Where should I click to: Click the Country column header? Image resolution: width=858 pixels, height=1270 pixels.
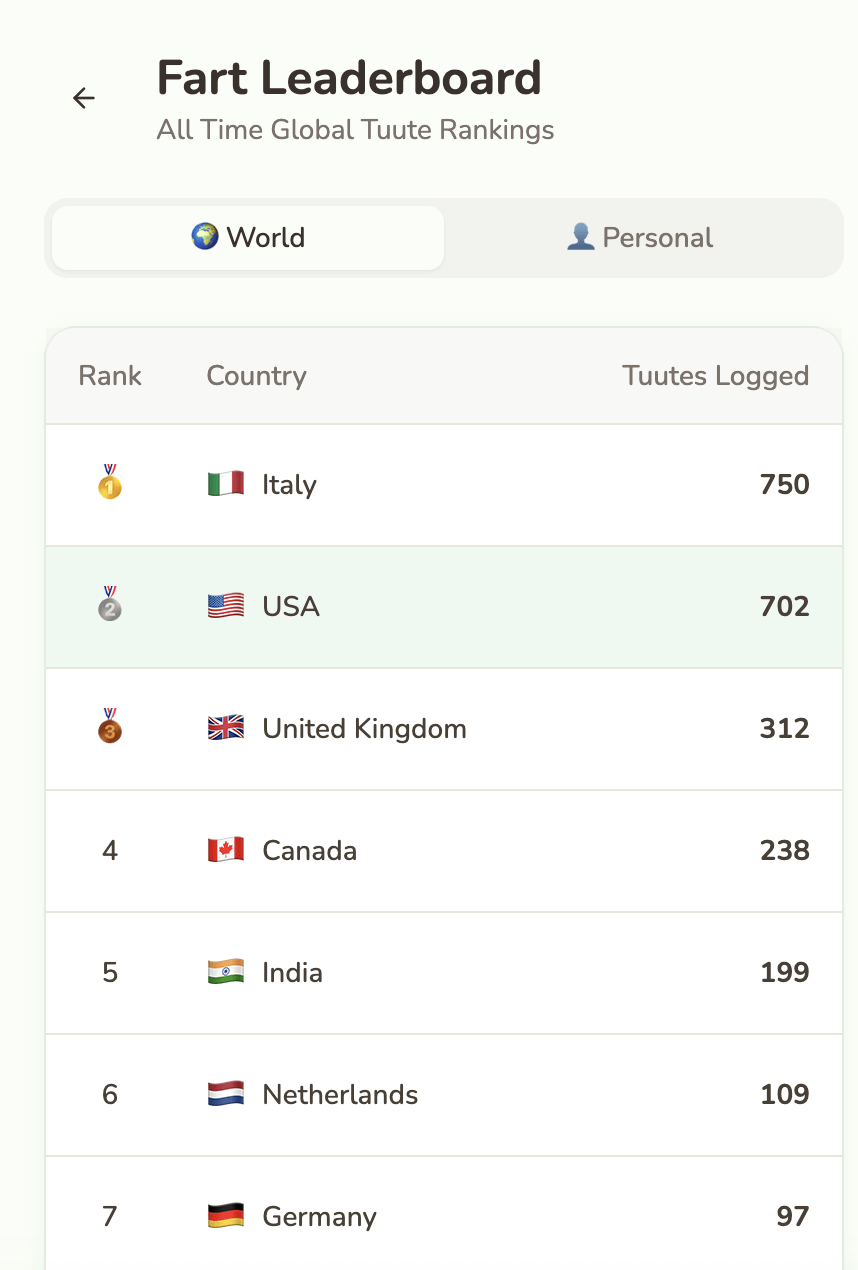[256, 376]
